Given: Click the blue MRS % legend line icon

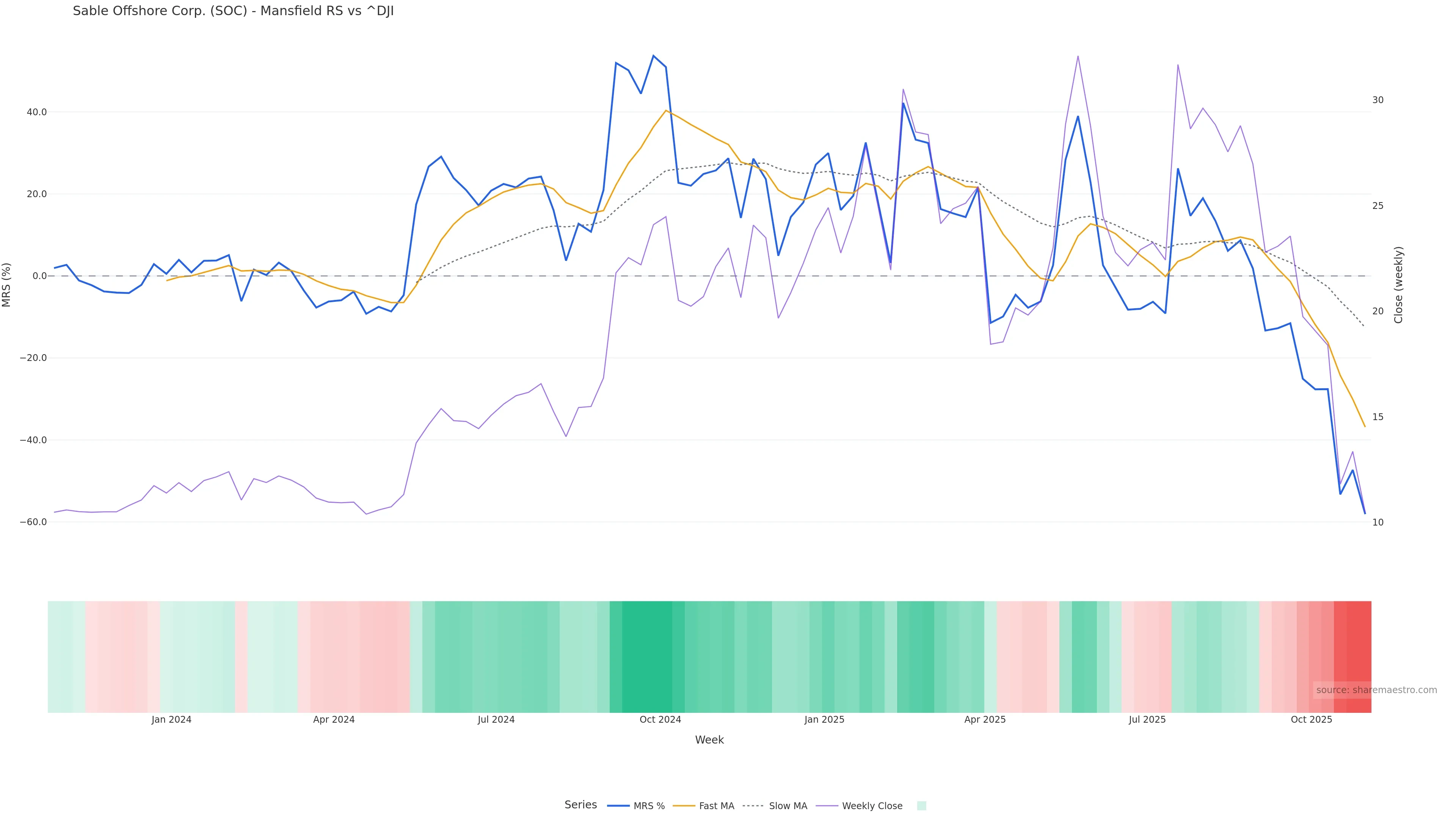Looking at the screenshot, I should pos(618,806).
